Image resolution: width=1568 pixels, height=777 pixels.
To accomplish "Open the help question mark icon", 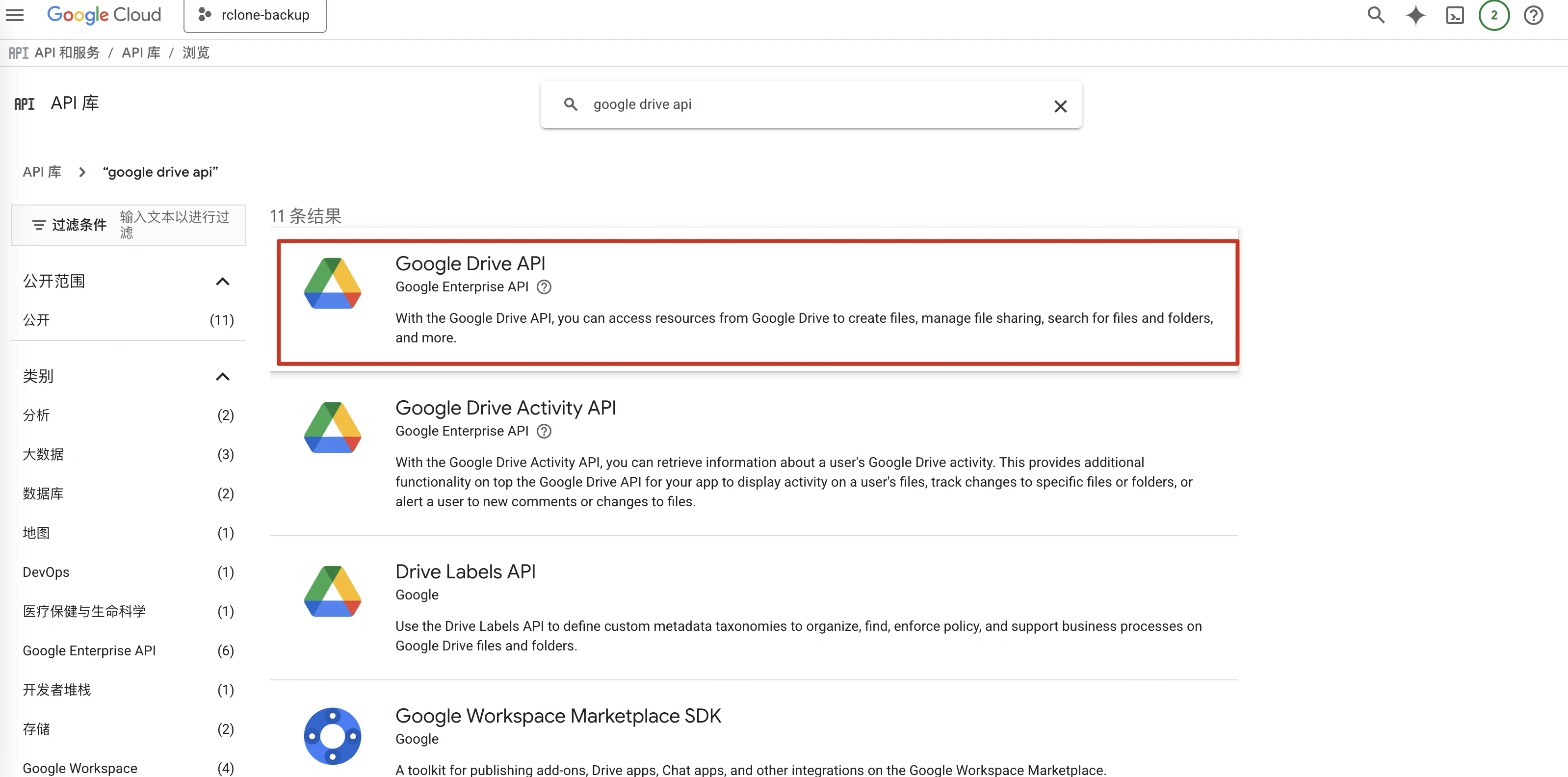I will point(1533,15).
